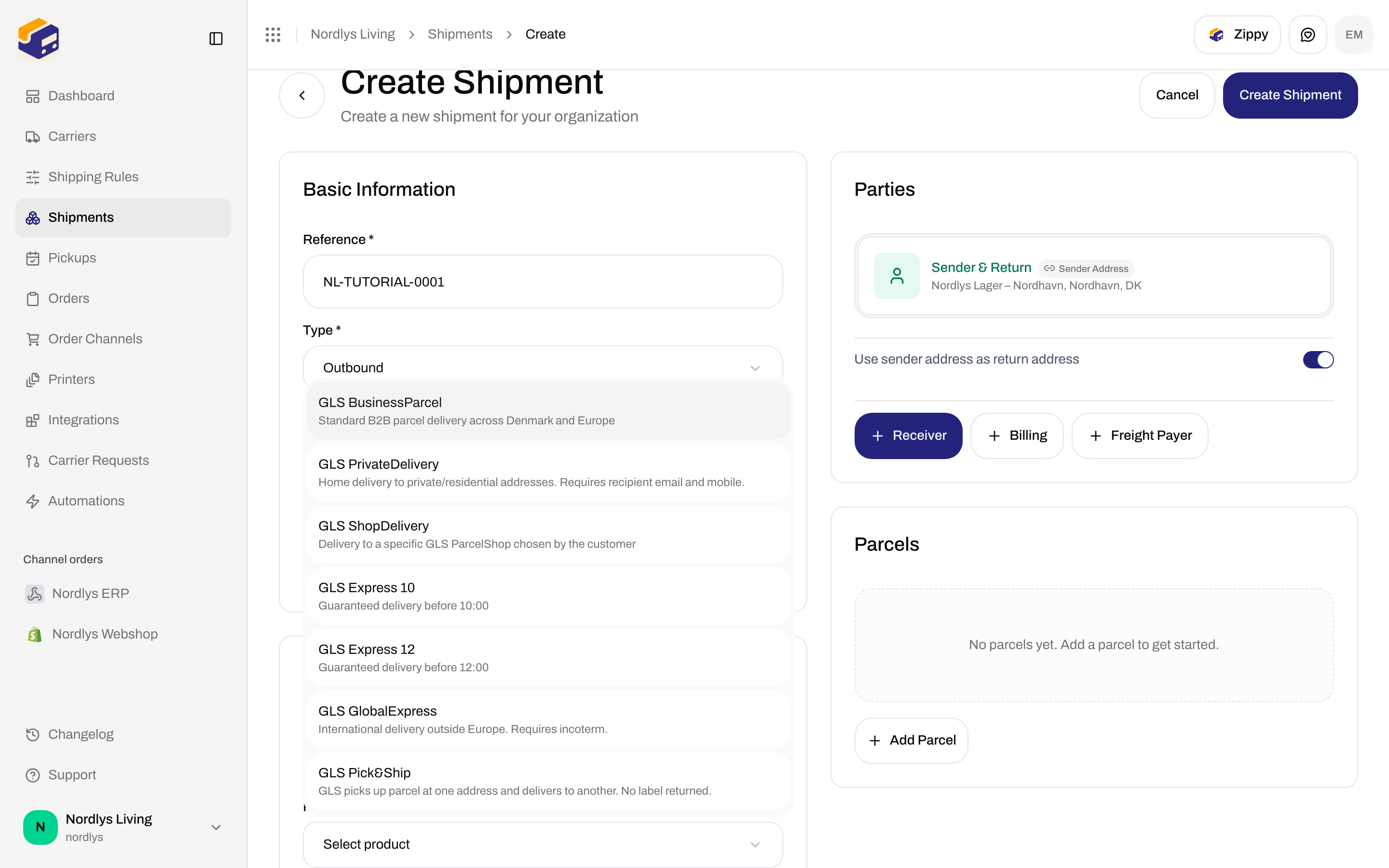Click the Support help icon

pyautogui.click(x=33, y=775)
